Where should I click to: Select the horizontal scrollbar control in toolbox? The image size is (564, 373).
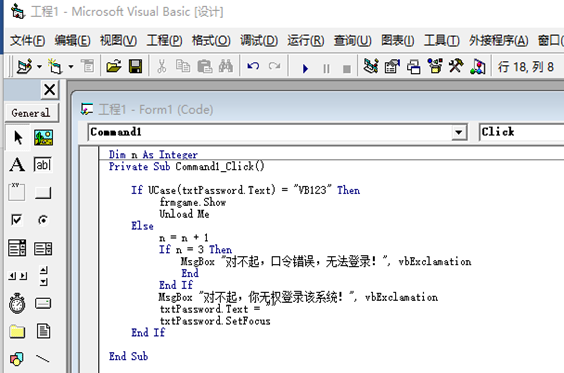point(18,276)
